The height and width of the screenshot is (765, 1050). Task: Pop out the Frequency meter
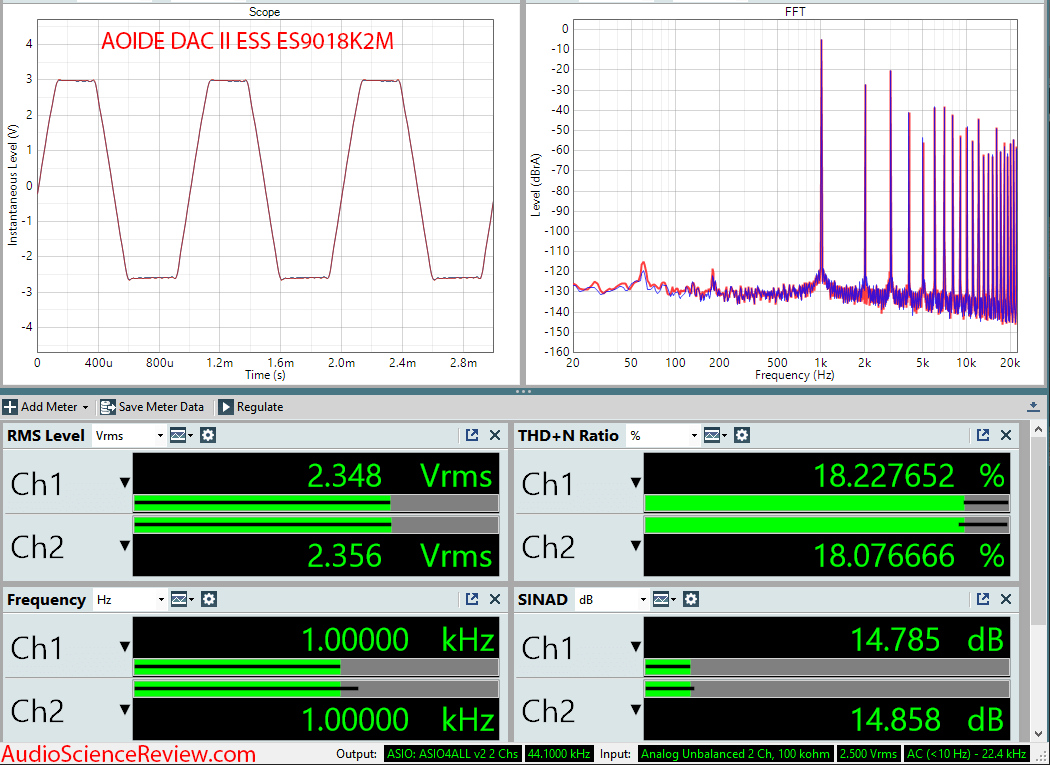click(x=472, y=600)
